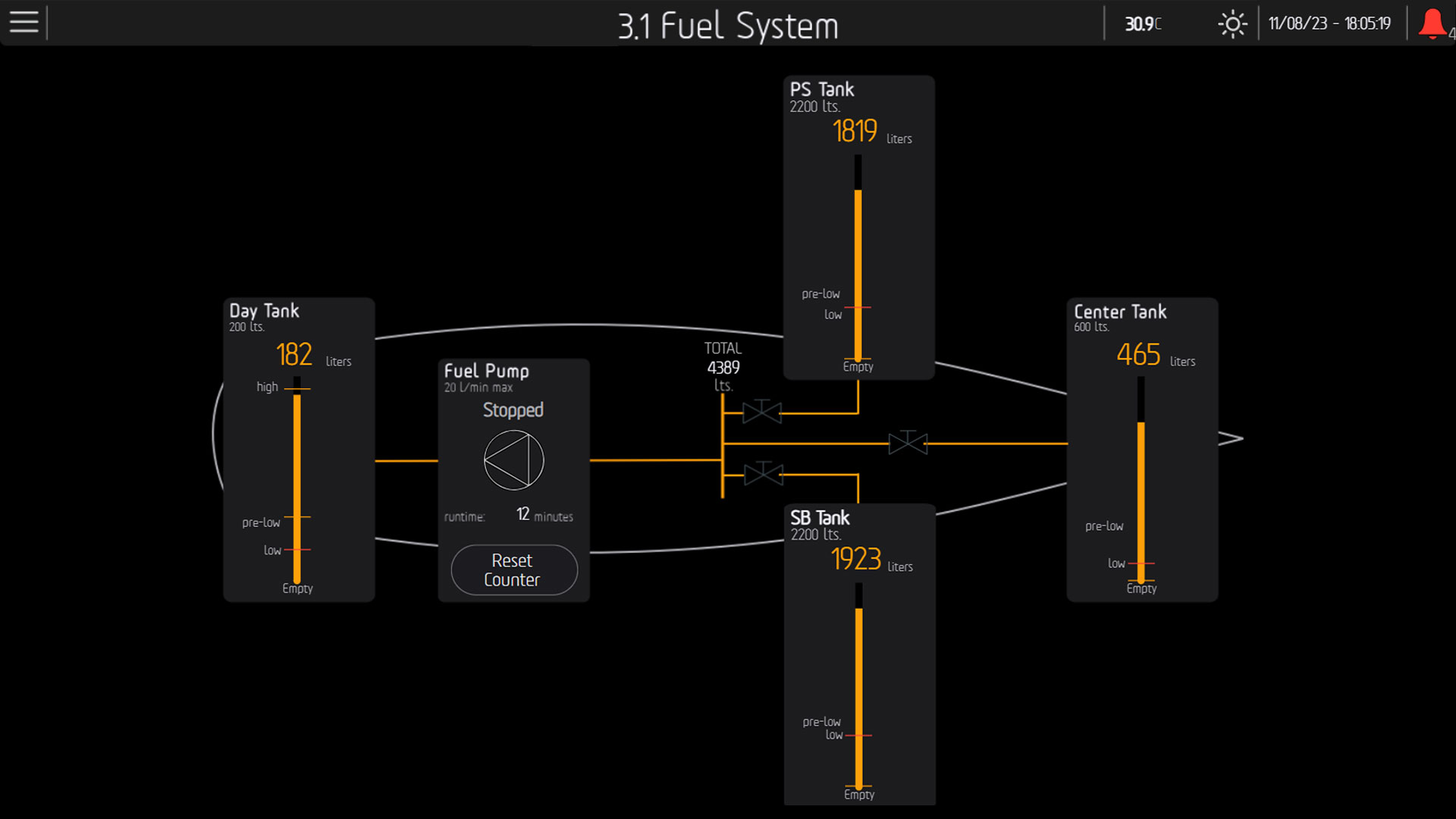Click the red alarm bell icon
1456x819 pixels.
point(1432,24)
